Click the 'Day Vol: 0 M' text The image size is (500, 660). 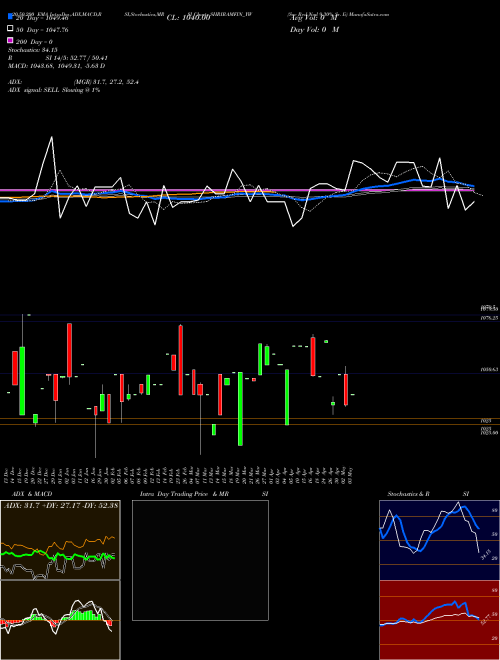coord(314,29)
